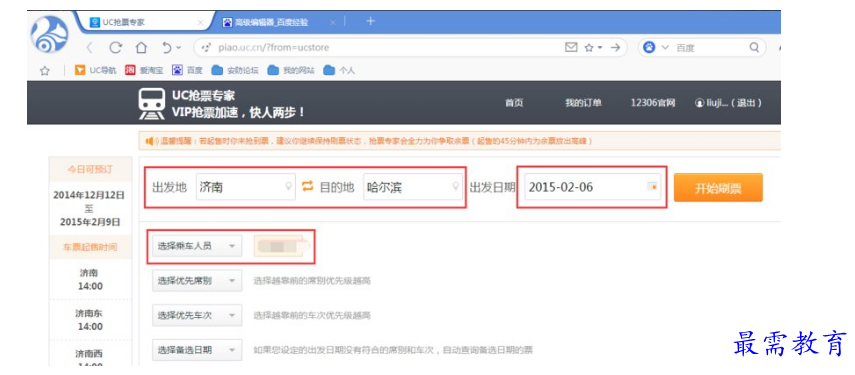Go back with the browser back arrow

point(90,48)
